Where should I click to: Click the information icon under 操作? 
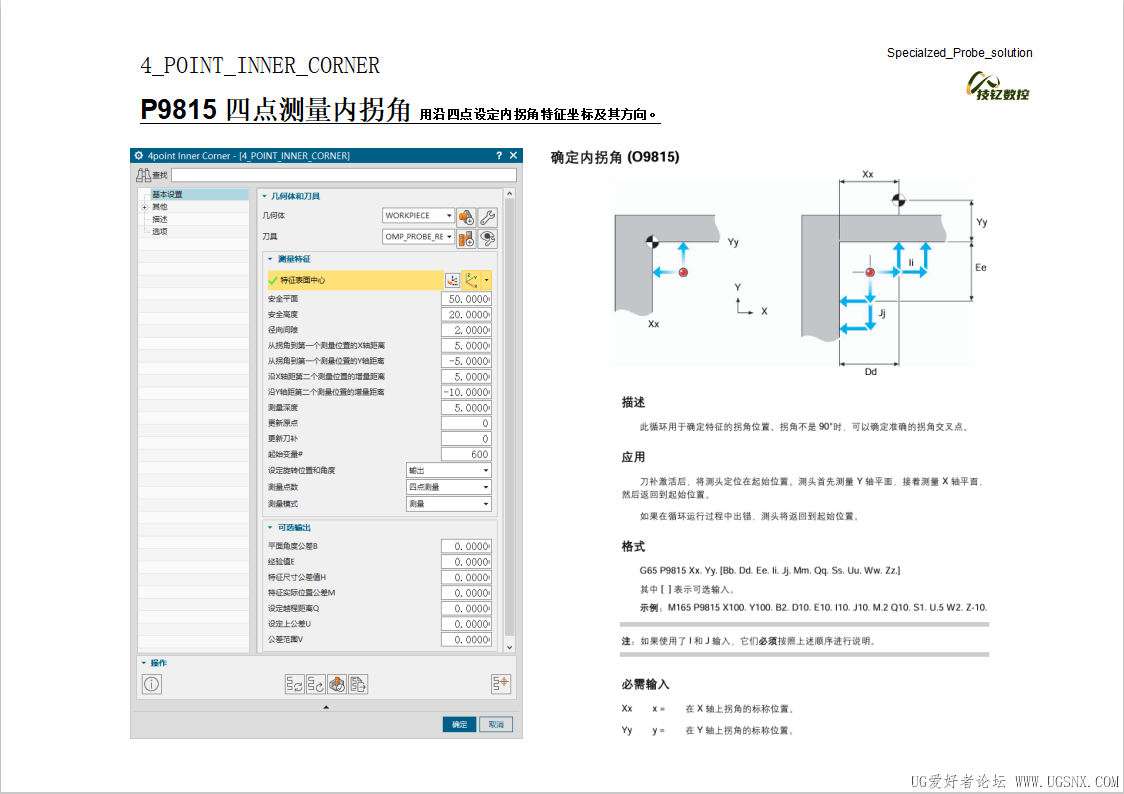click(x=151, y=684)
